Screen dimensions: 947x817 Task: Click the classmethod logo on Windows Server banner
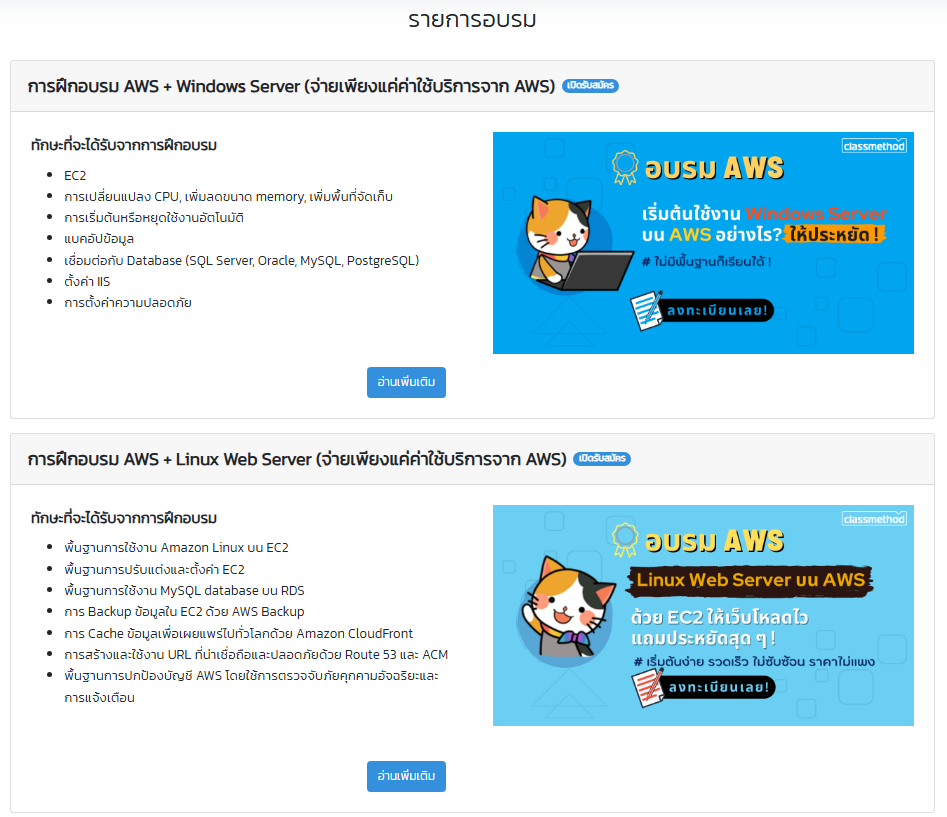[x=874, y=146]
